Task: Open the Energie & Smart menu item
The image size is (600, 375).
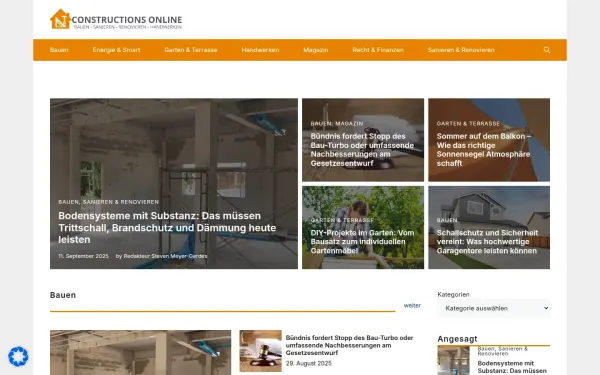Action: coord(116,50)
